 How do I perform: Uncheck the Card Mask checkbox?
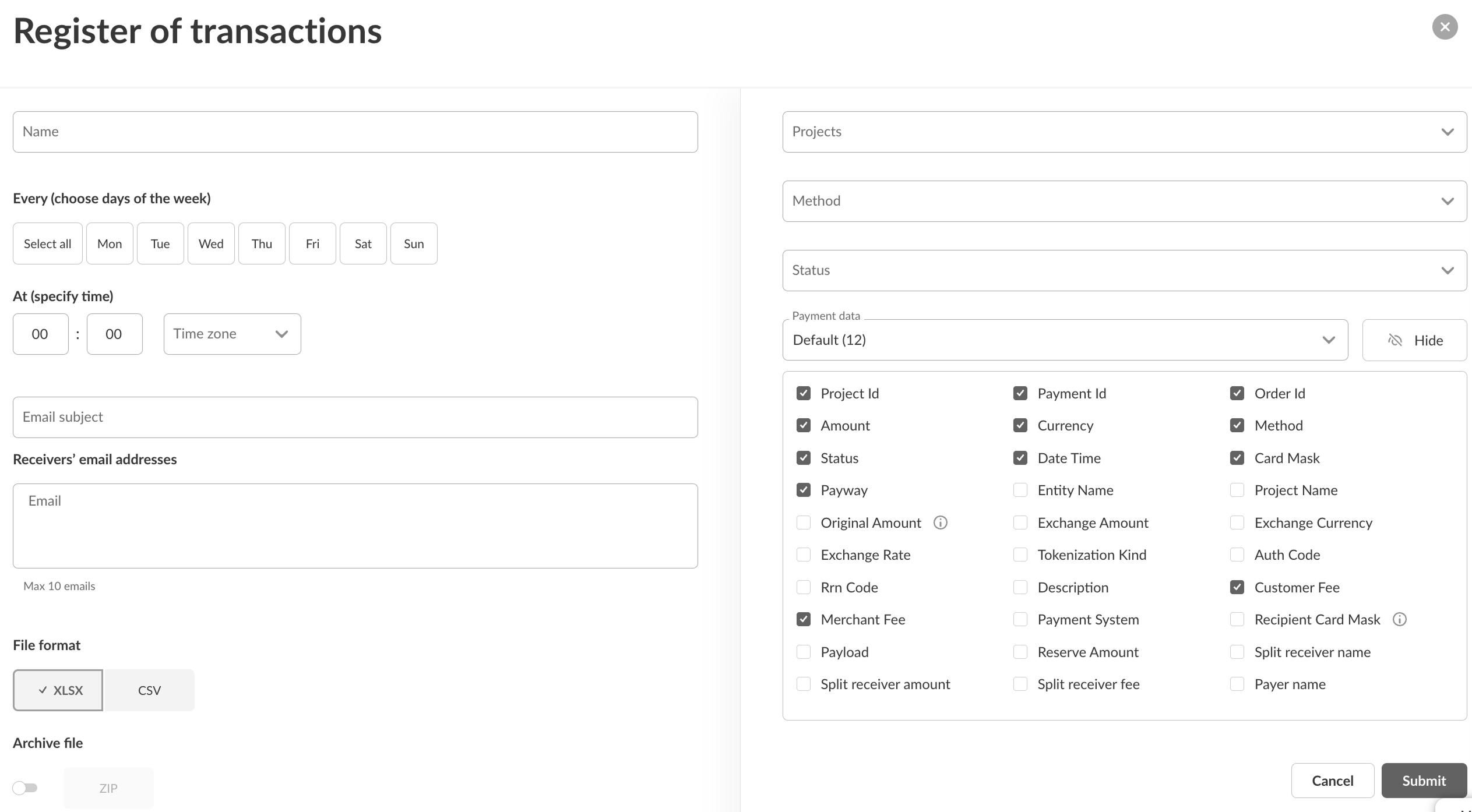tap(1237, 458)
